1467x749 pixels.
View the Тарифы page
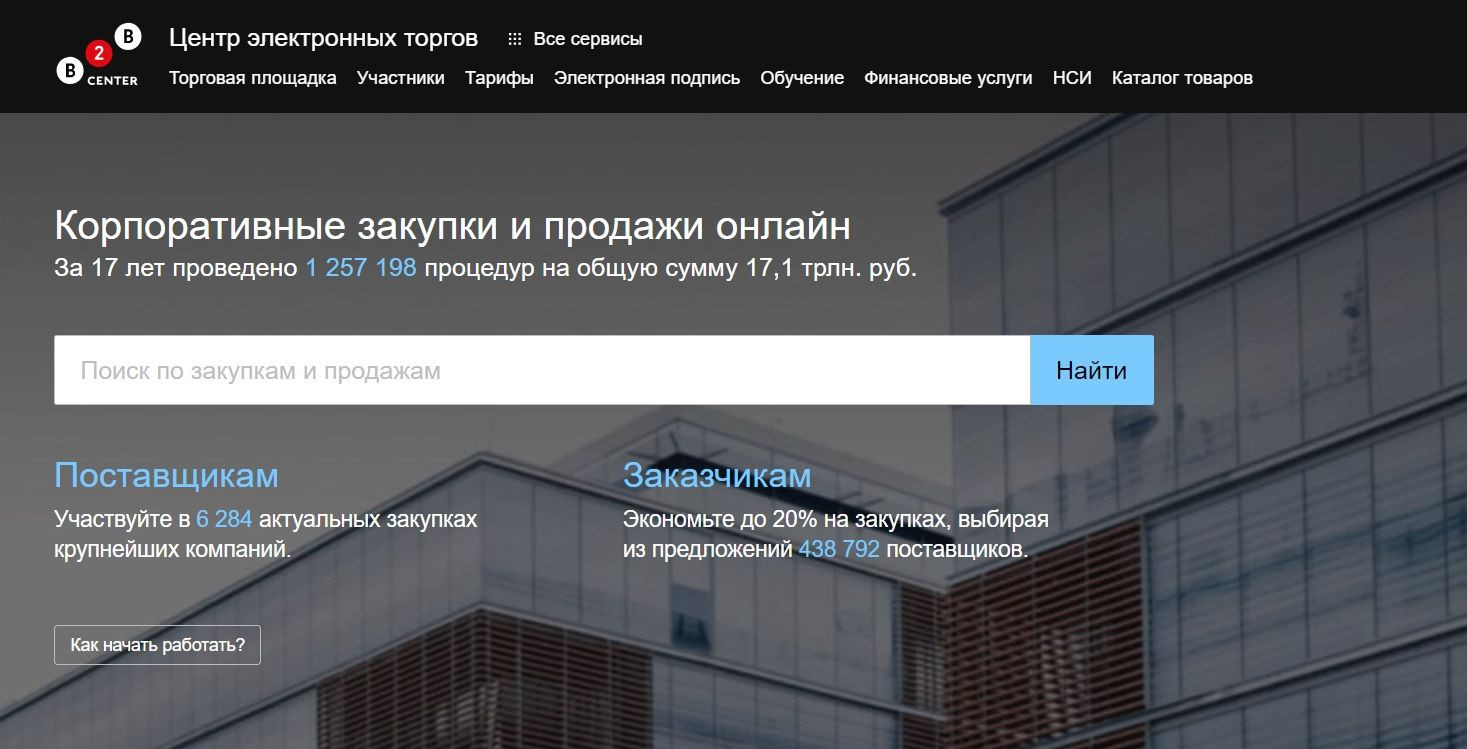[x=498, y=77]
